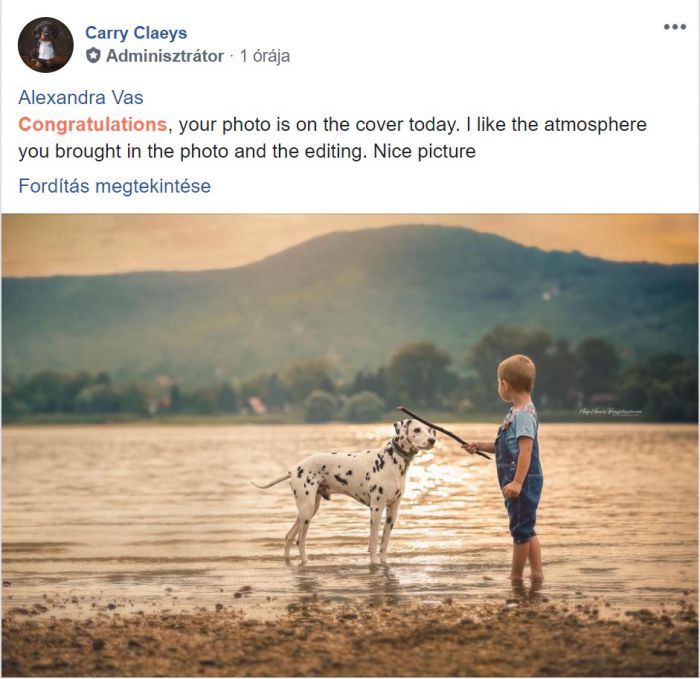700x679 pixels.
Task: Click the post text mentioning 'Nice picture'
Action: click(x=420, y=152)
